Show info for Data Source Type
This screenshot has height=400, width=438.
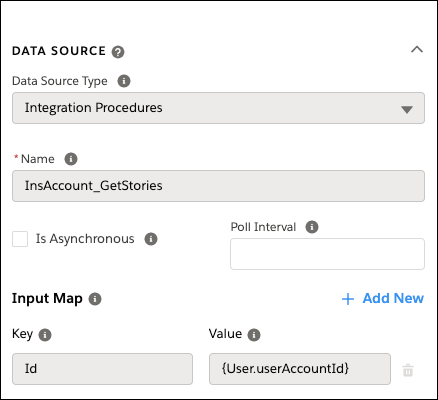coord(124,81)
